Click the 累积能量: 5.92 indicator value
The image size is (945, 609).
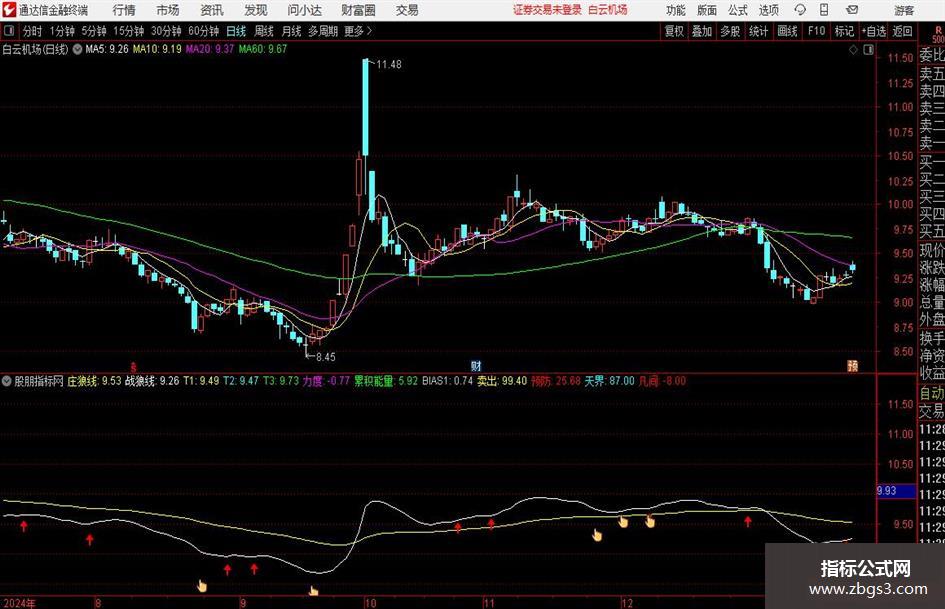pyautogui.click(x=386, y=381)
